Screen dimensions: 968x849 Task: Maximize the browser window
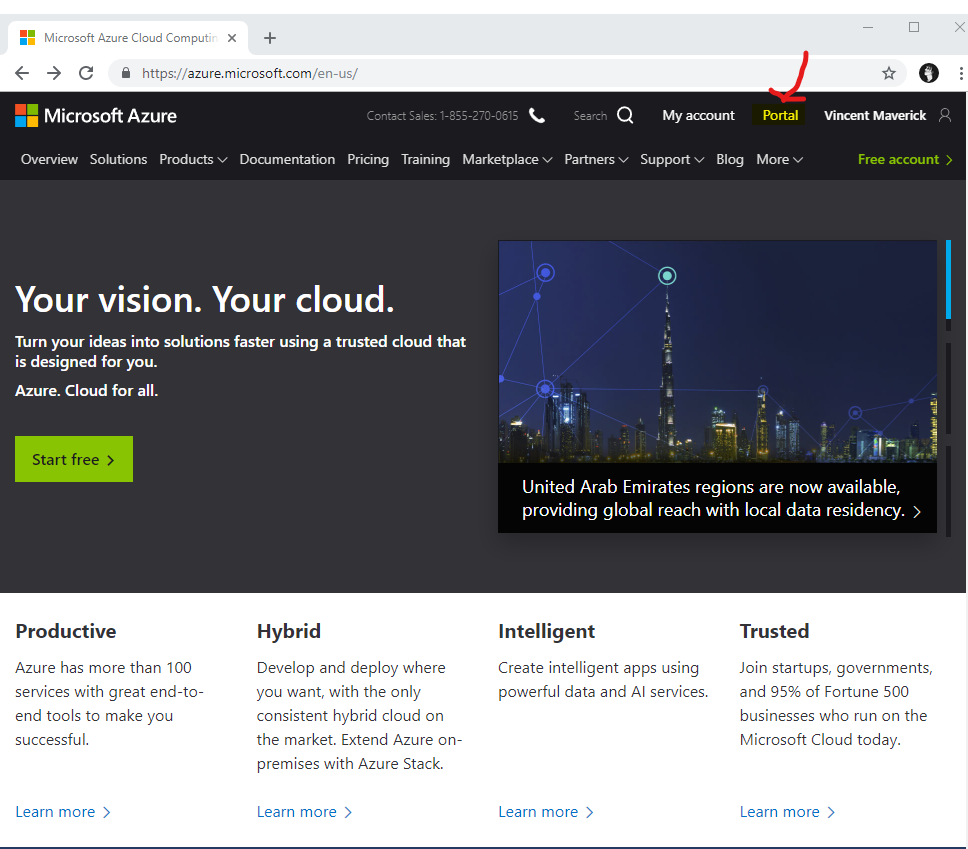tap(914, 27)
